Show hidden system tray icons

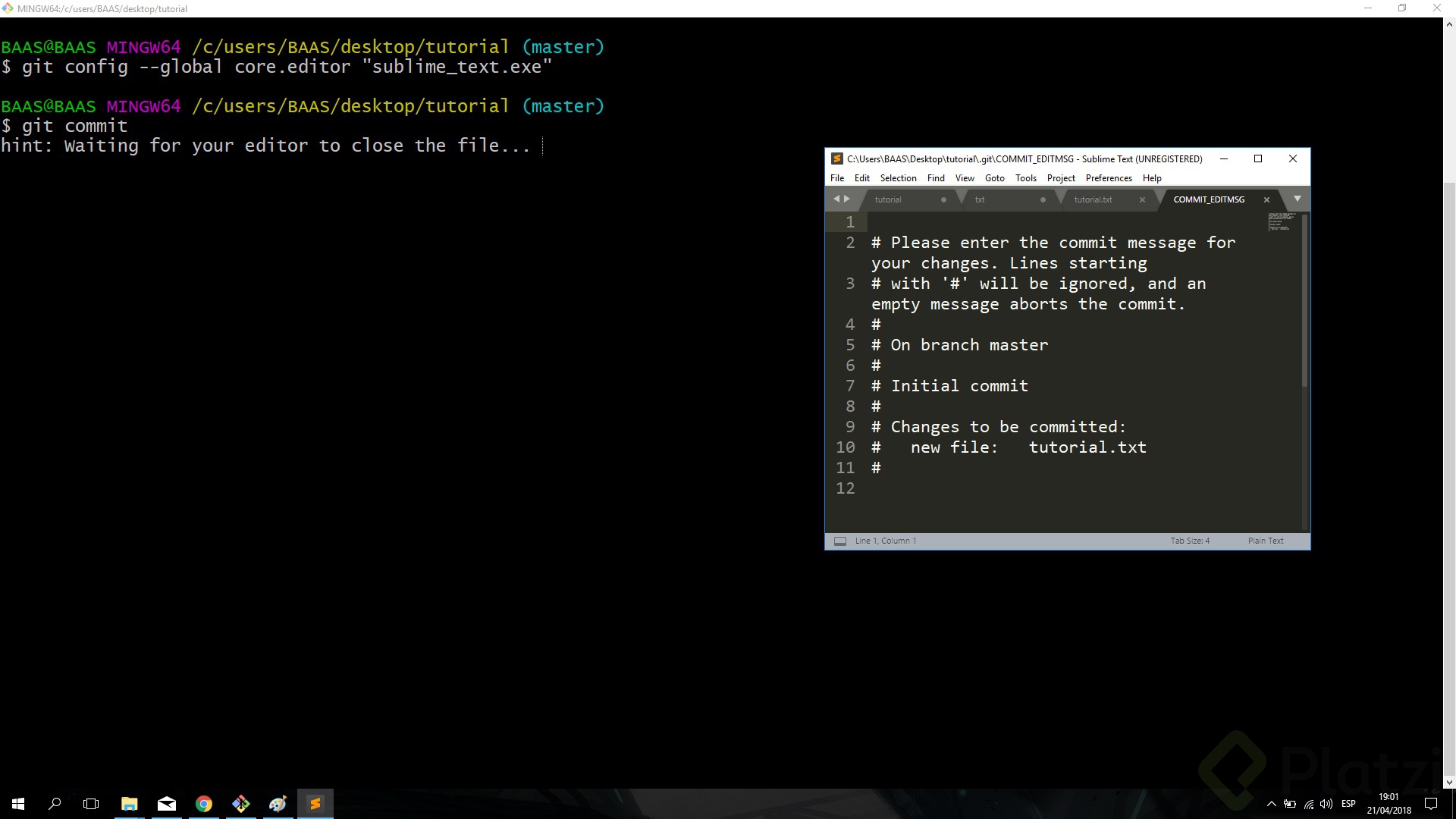coord(1272,804)
